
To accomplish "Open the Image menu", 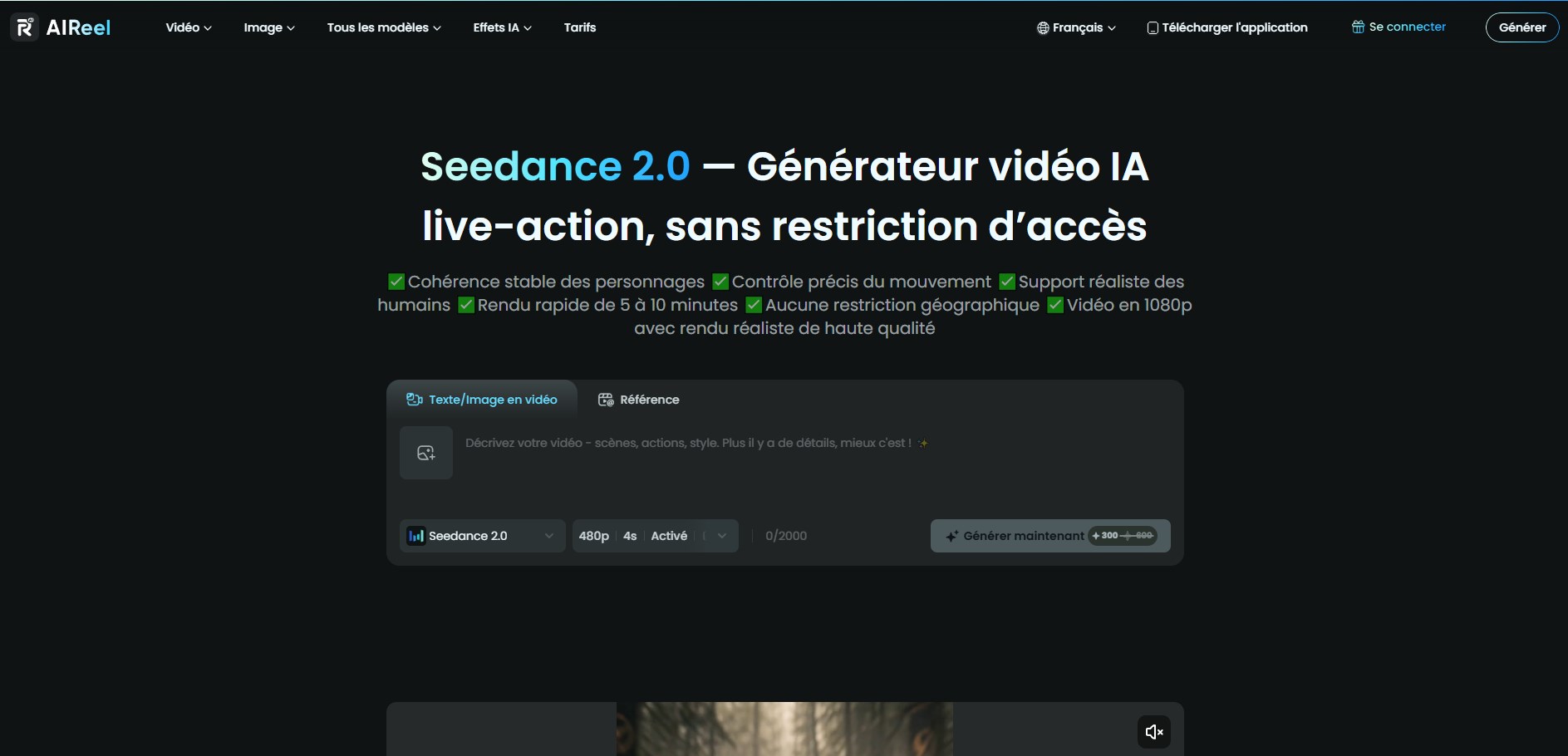I will (269, 27).
